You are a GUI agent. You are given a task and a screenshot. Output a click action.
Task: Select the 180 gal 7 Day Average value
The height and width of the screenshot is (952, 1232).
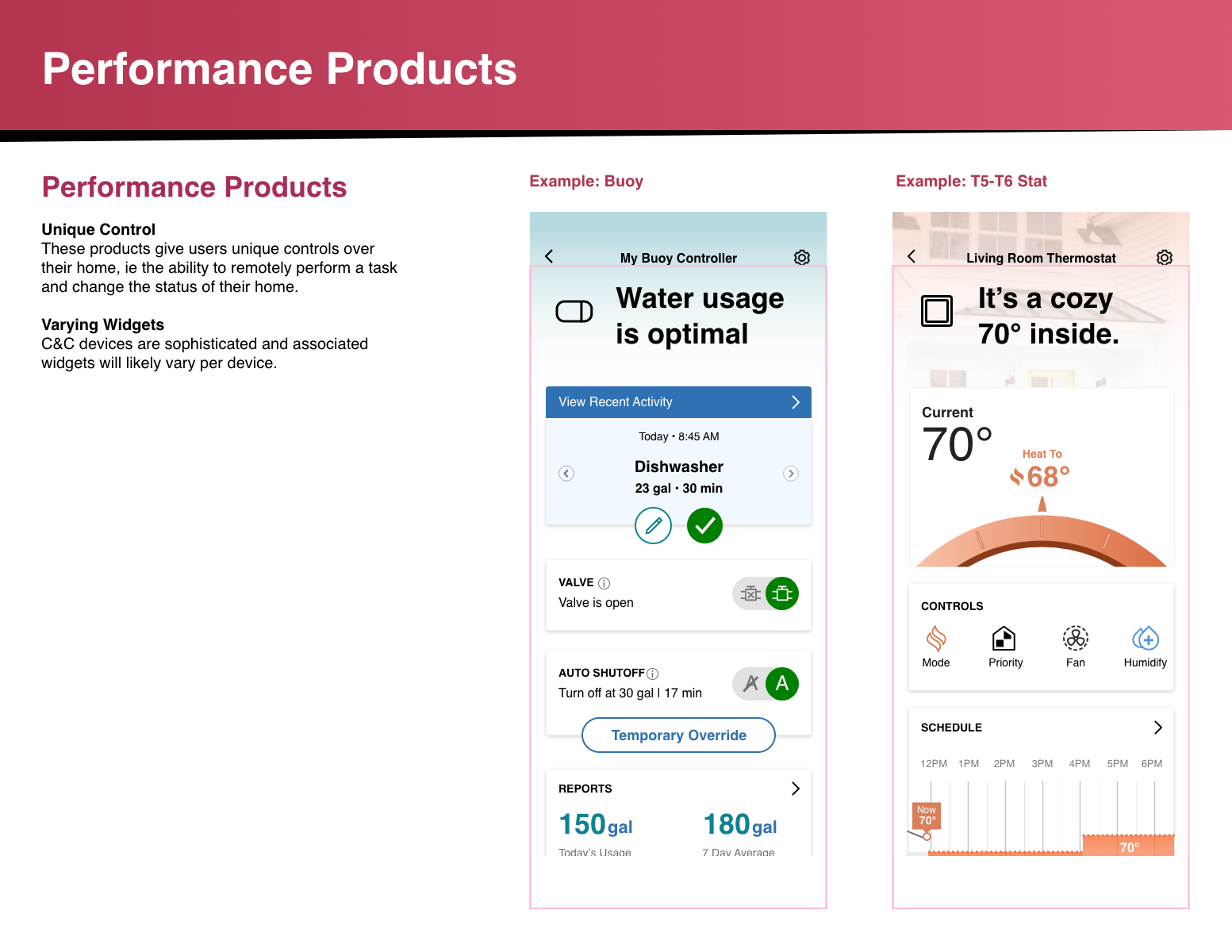click(x=740, y=825)
